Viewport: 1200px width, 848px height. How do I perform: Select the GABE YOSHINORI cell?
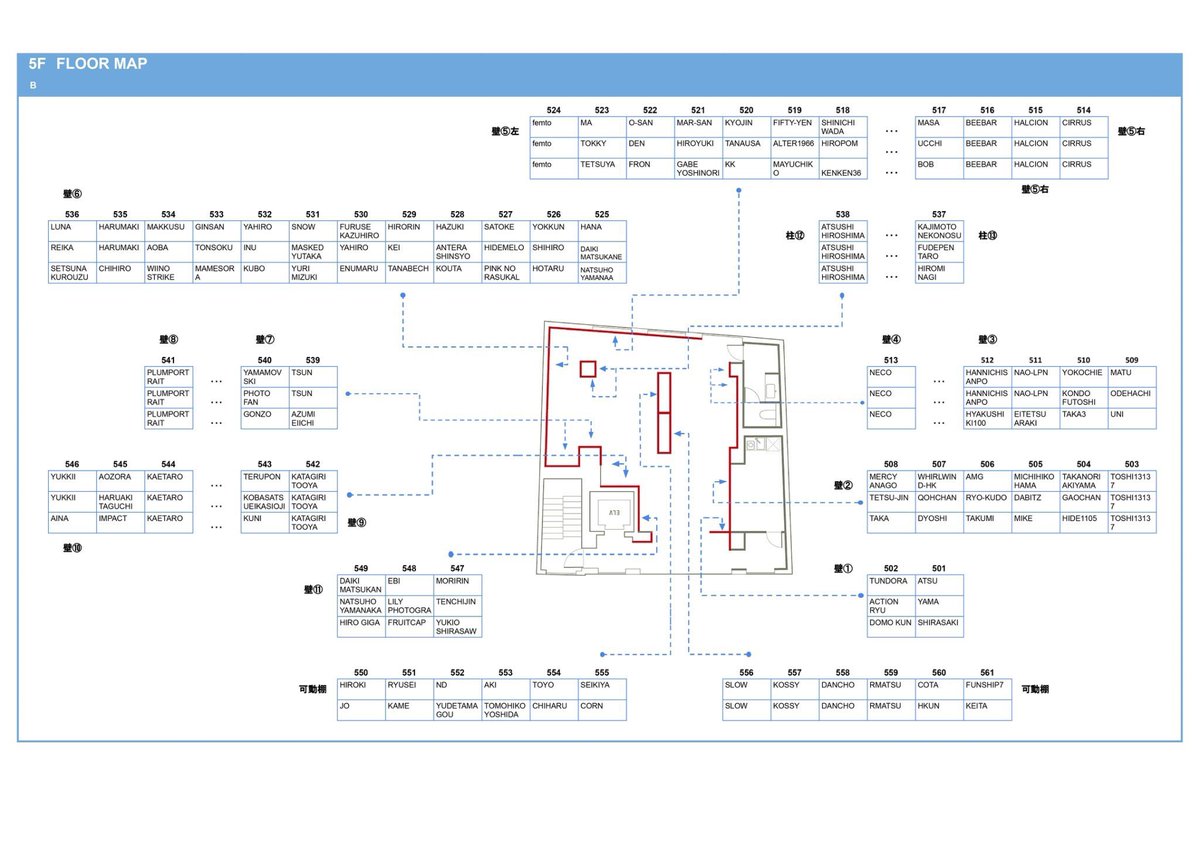tap(699, 169)
